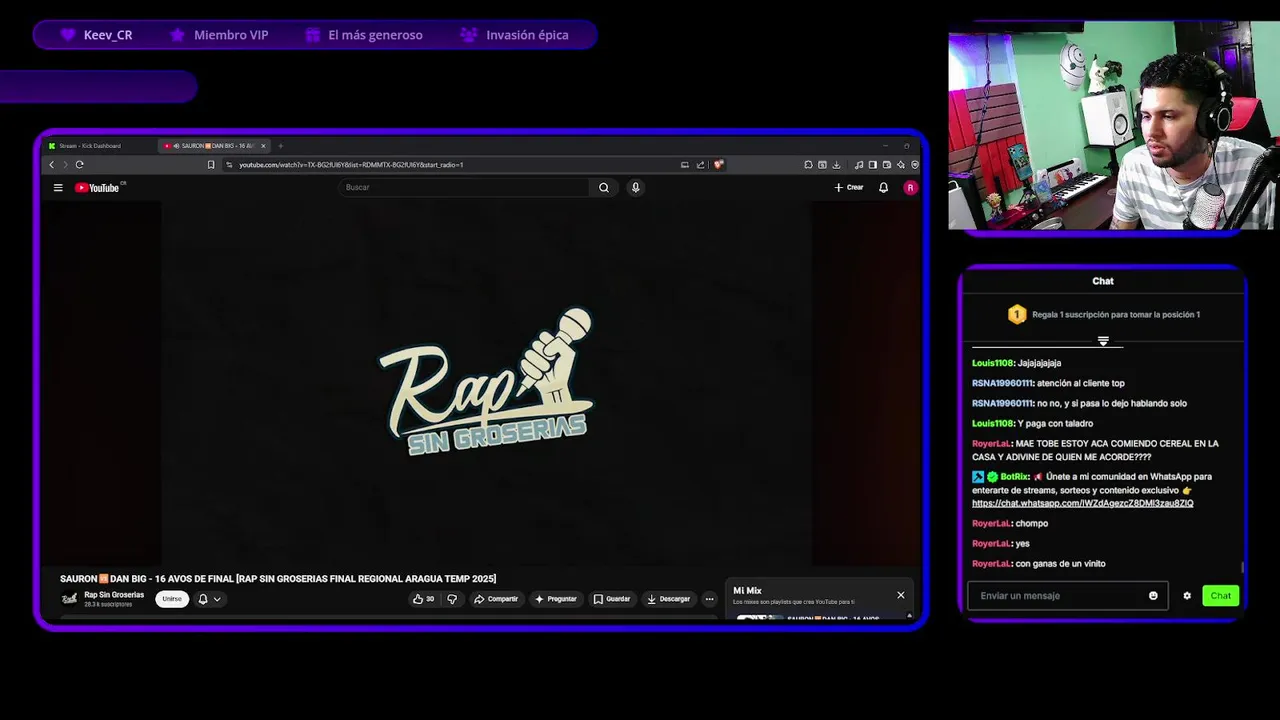Click the Compartir share button

coord(496,599)
